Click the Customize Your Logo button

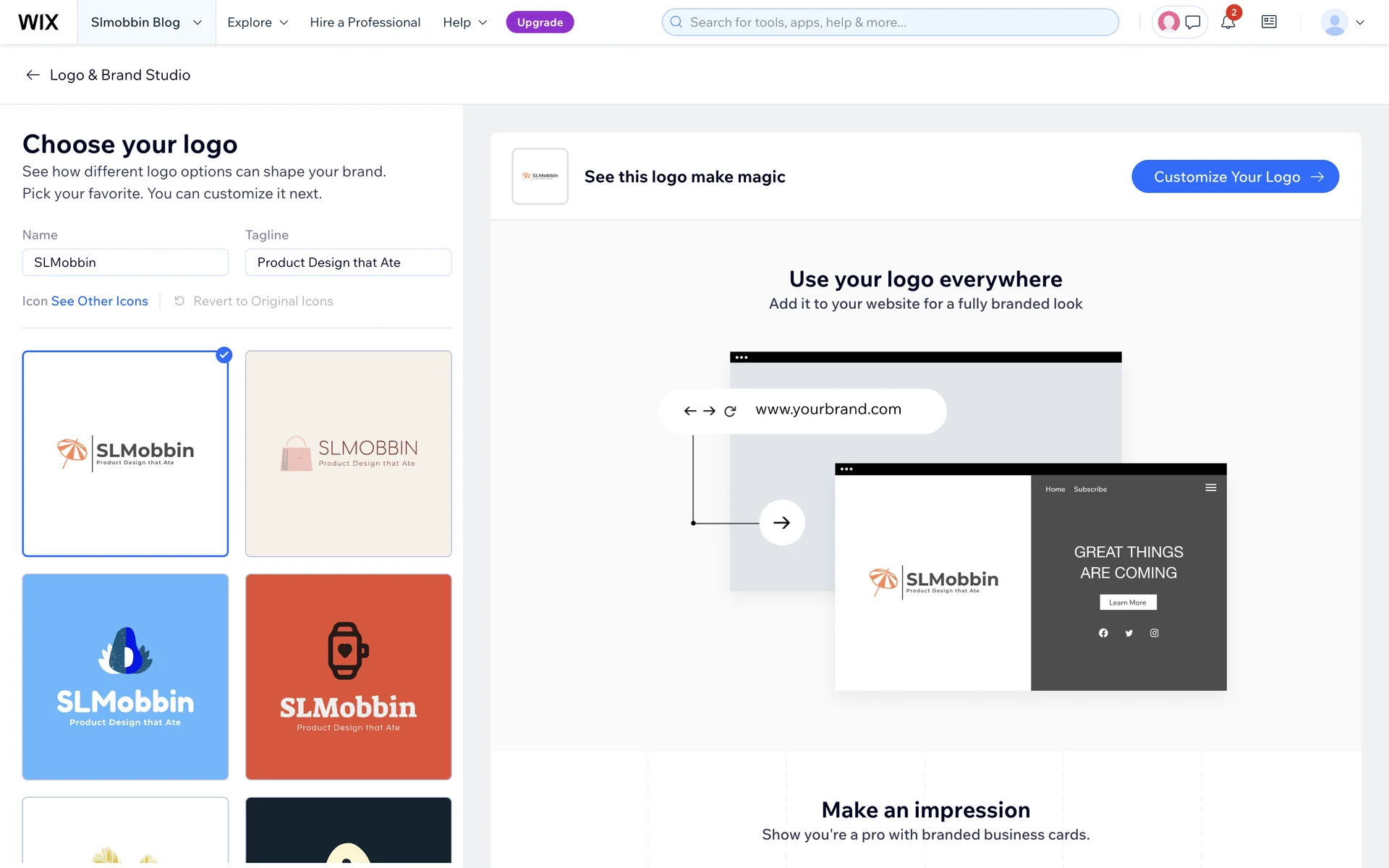click(x=1235, y=176)
